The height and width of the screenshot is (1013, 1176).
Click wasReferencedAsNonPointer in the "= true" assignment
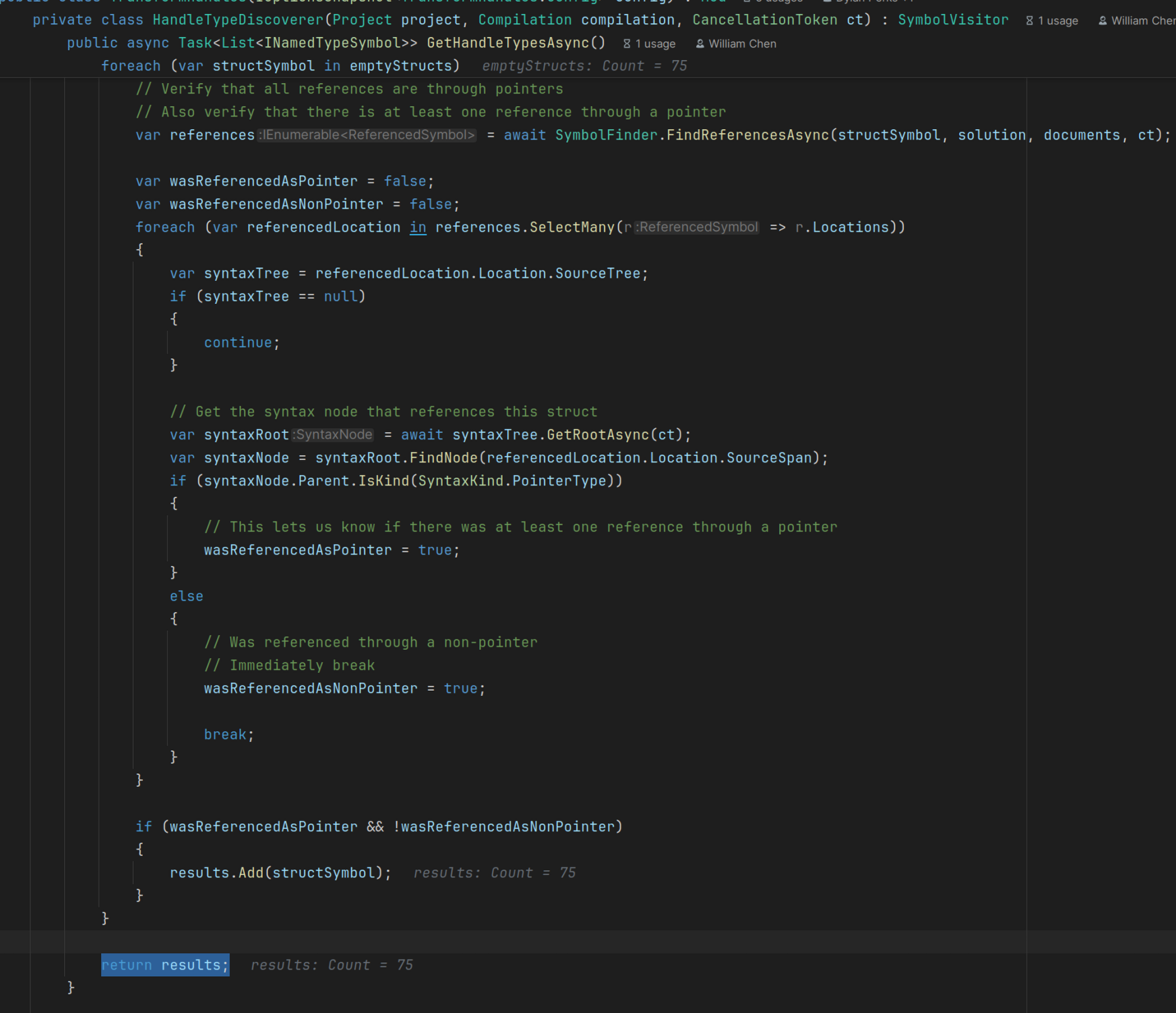click(x=310, y=689)
